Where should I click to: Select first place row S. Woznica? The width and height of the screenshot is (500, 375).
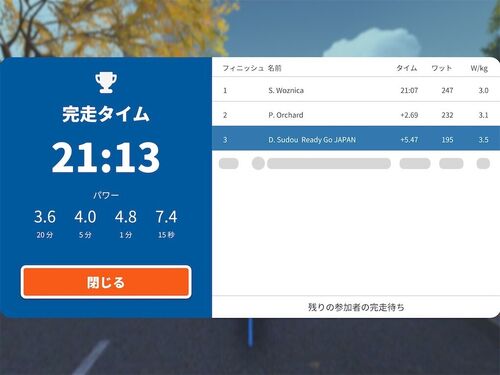pos(356,90)
